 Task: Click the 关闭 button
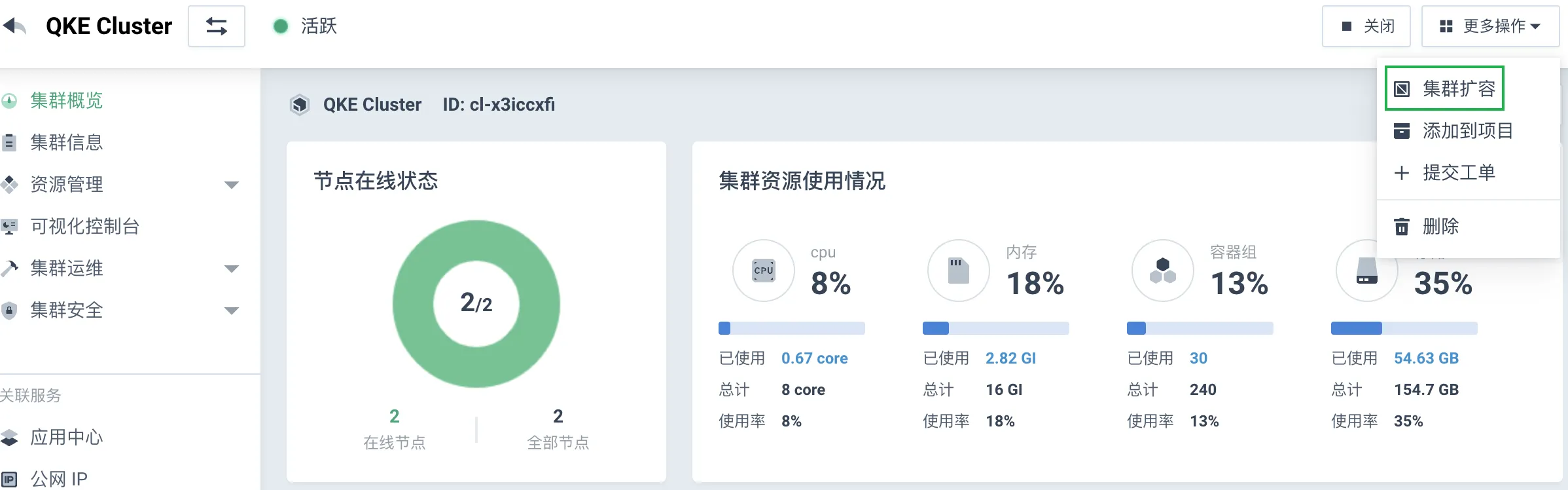[1366, 26]
